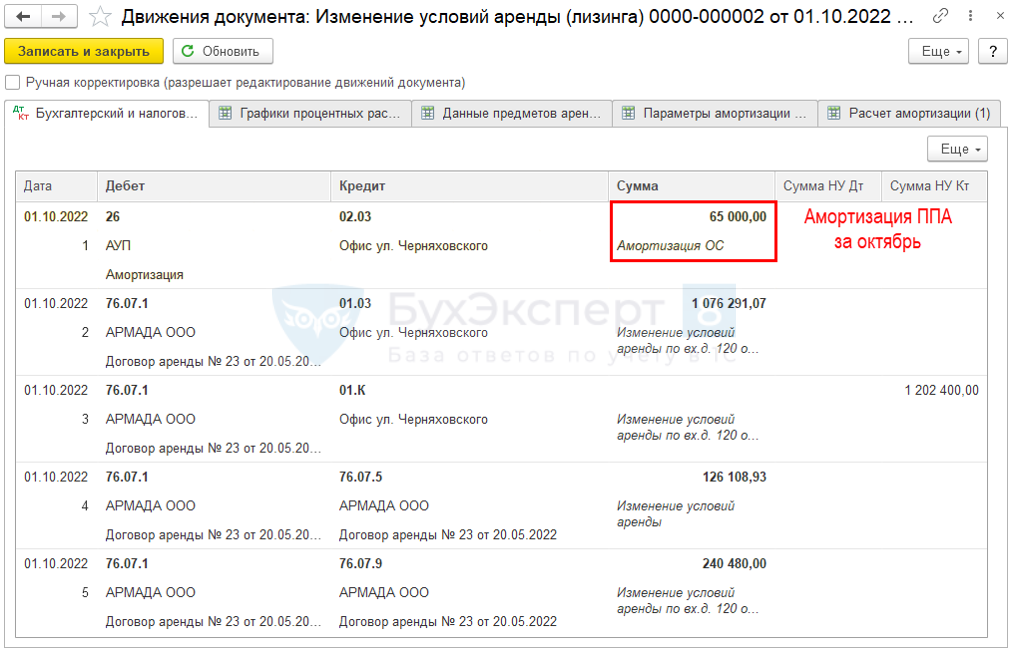Refresh data with the Обновить button

223,52
